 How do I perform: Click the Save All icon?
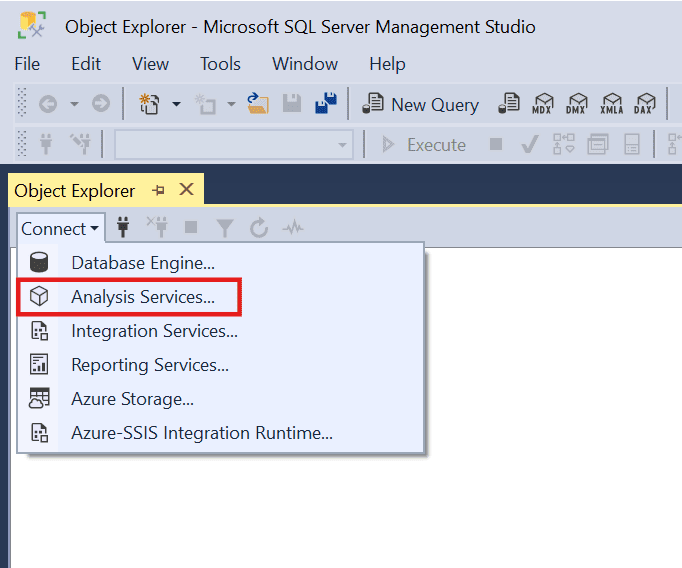pyautogui.click(x=325, y=104)
